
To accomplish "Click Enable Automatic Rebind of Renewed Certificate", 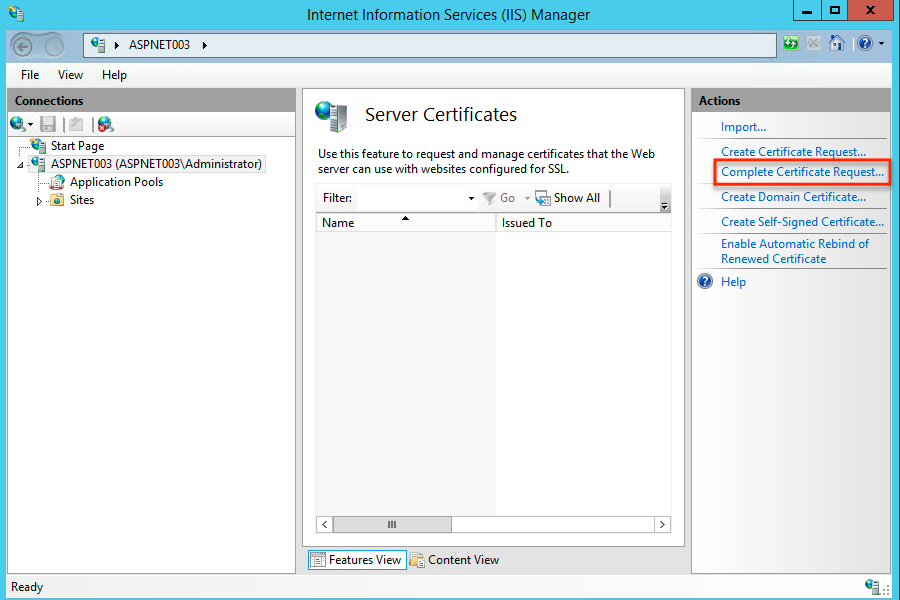I will click(795, 251).
